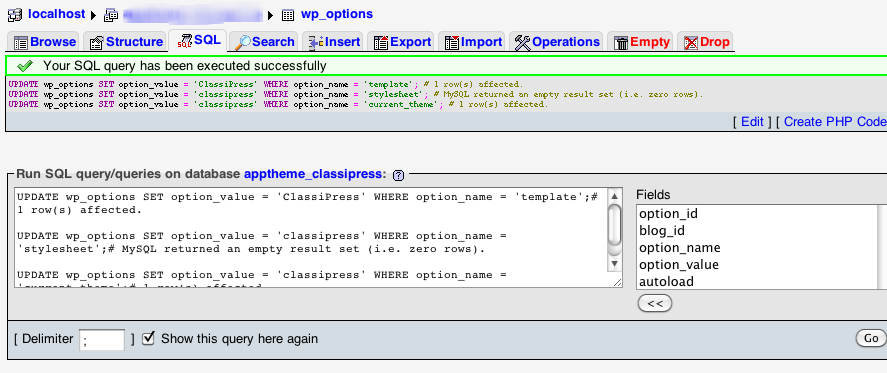Switch to the Structure tab

tap(126, 42)
